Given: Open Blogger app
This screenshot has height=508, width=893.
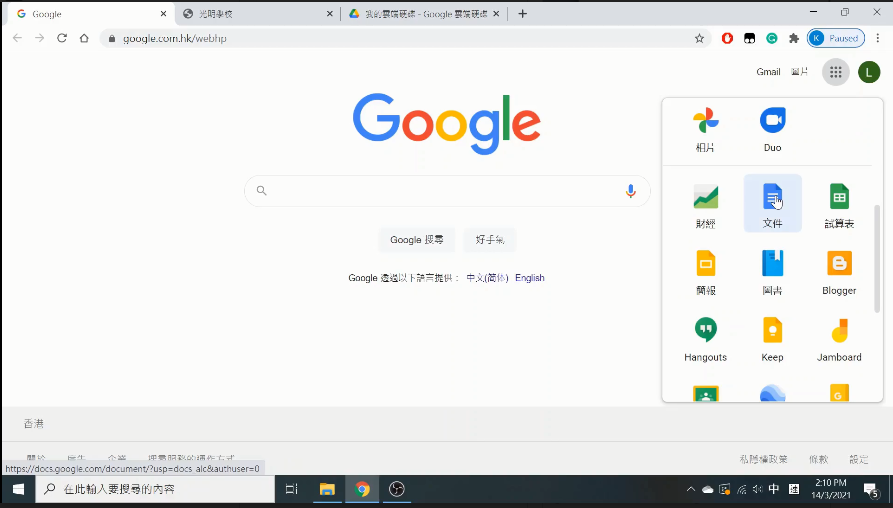Looking at the screenshot, I should pyautogui.click(x=839, y=272).
